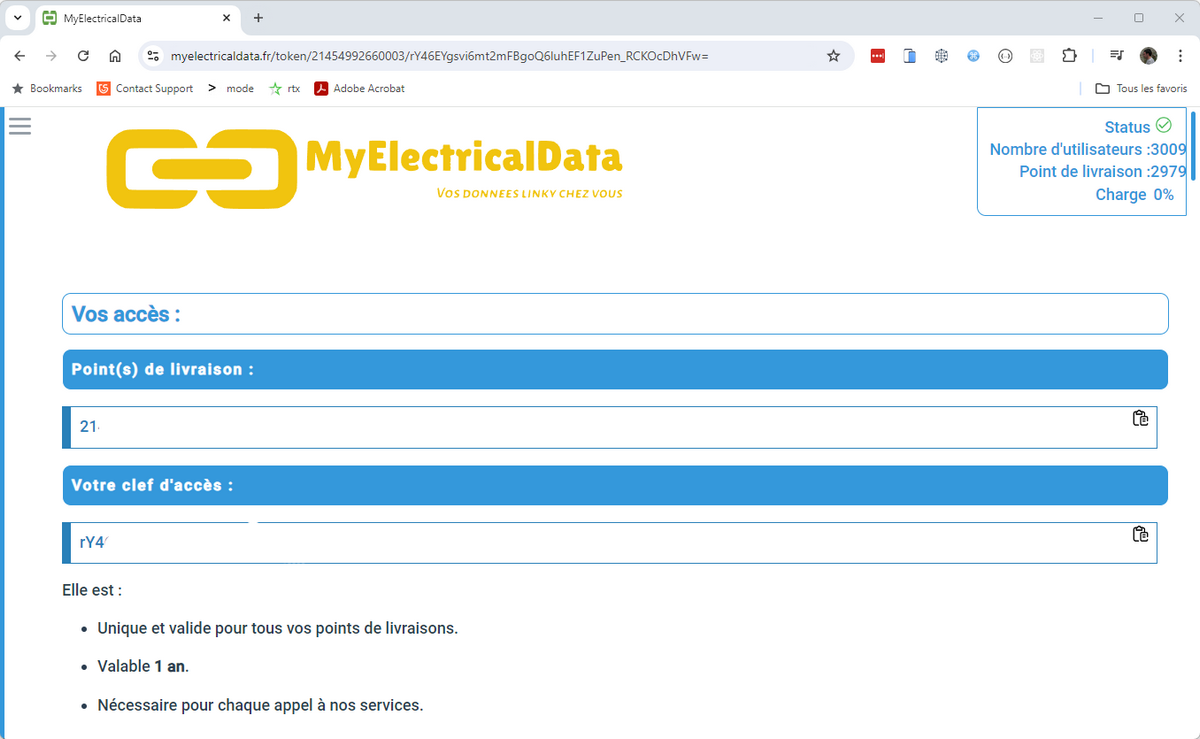Minimize the Chrome window
This screenshot has height=739, width=1200.
tap(1098, 18)
